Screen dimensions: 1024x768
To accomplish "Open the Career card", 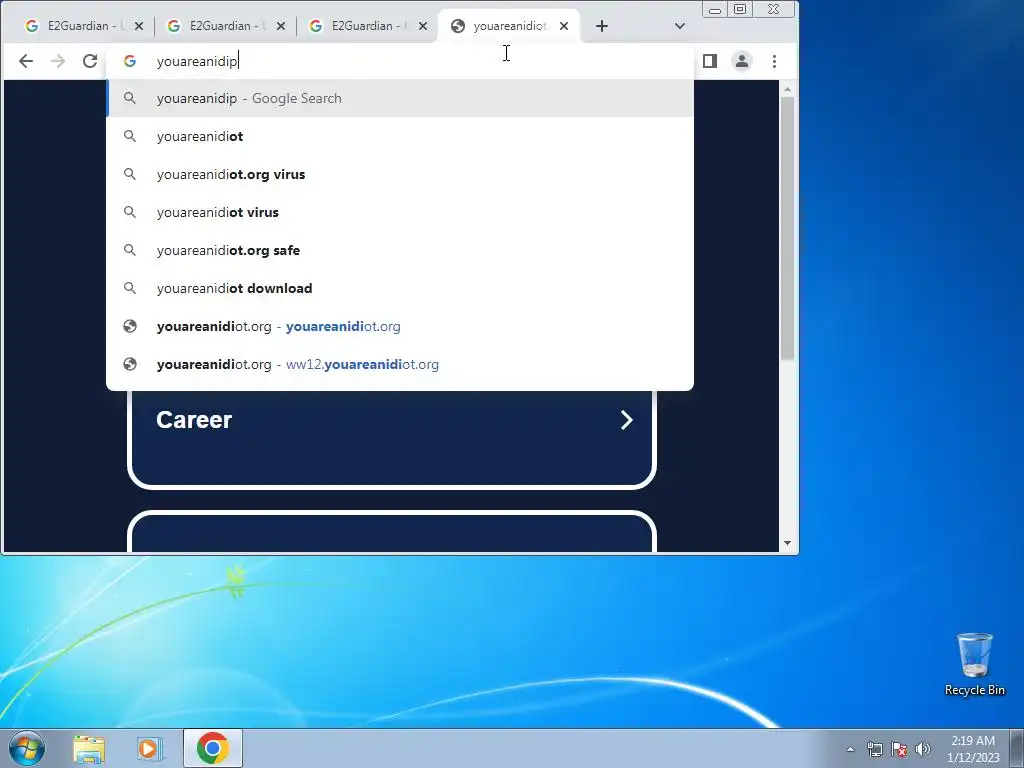I will (x=392, y=438).
